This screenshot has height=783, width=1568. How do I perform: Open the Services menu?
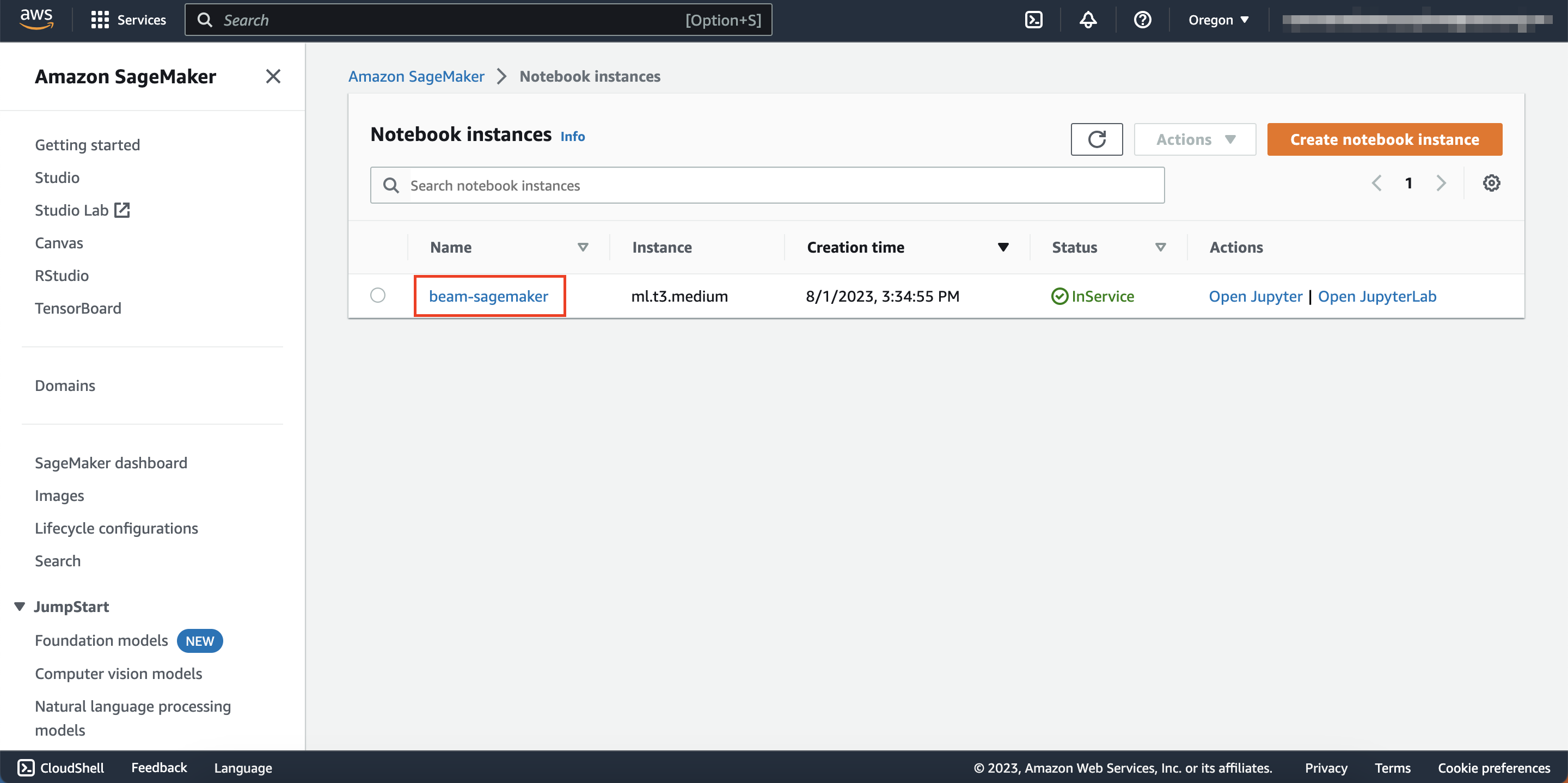click(128, 20)
